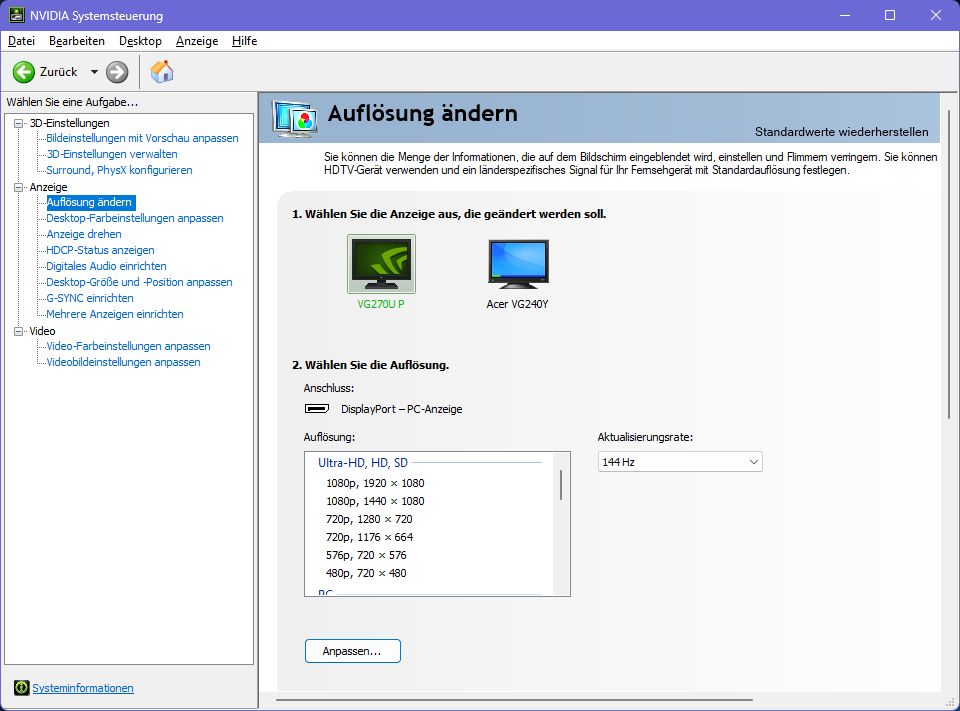The height and width of the screenshot is (711, 960).
Task: Open HDCP-Status anzeigen
Action: [100, 250]
